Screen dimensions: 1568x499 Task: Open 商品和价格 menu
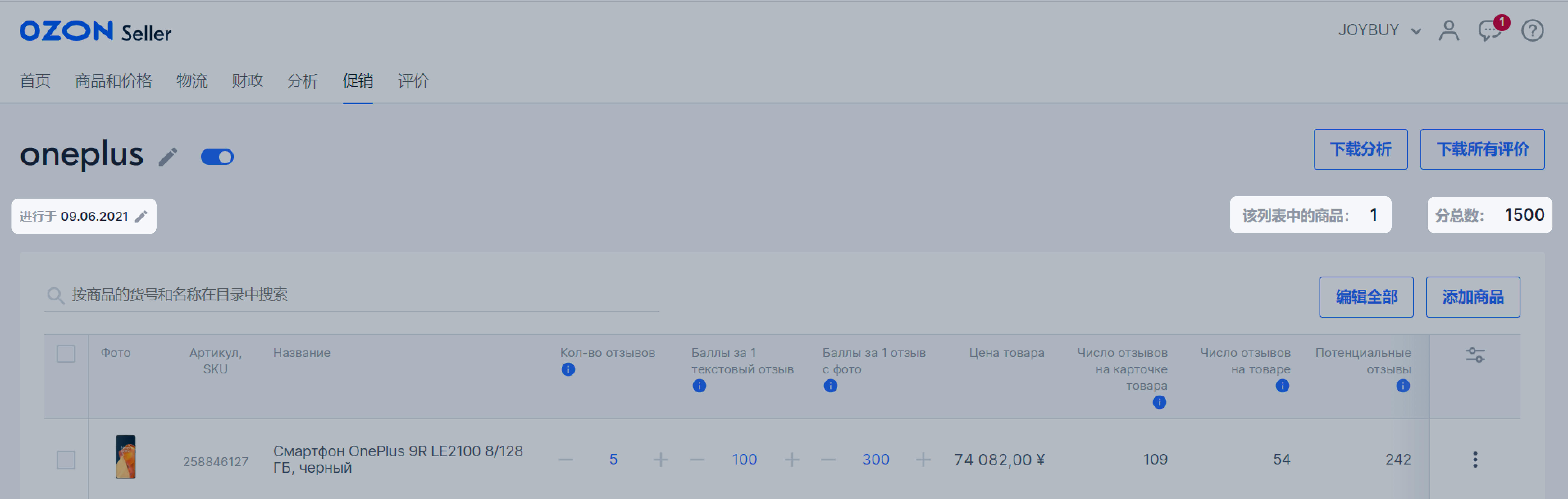coord(113,80)
